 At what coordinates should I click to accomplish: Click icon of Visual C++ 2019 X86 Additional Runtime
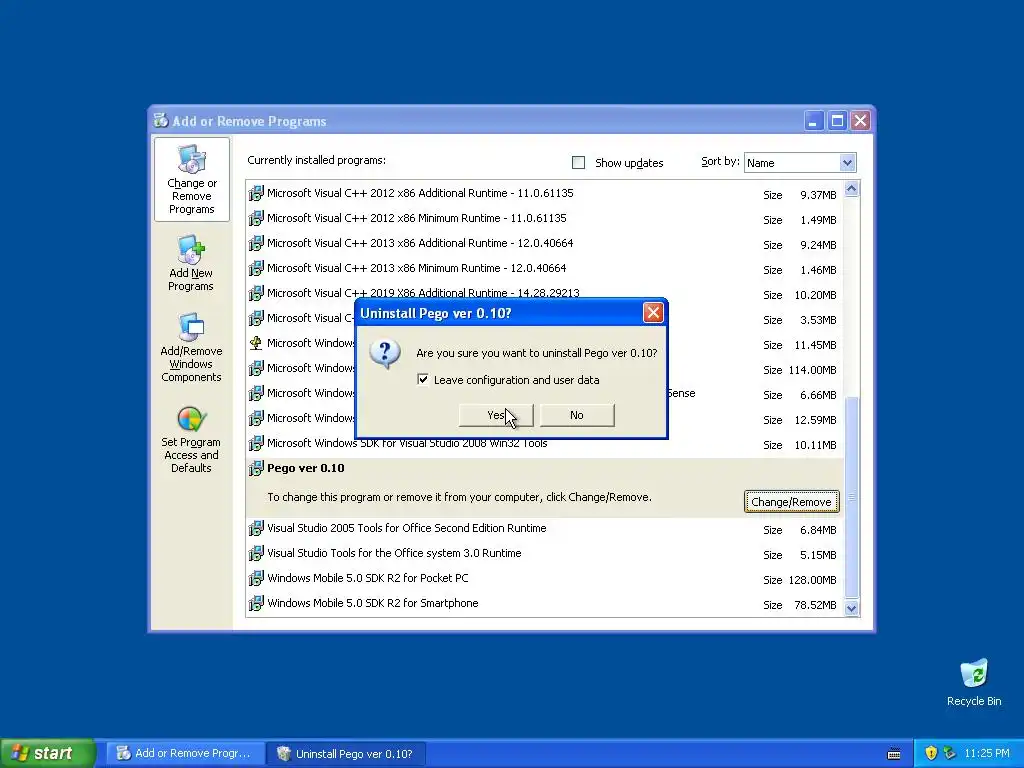[x=256, y=293]
